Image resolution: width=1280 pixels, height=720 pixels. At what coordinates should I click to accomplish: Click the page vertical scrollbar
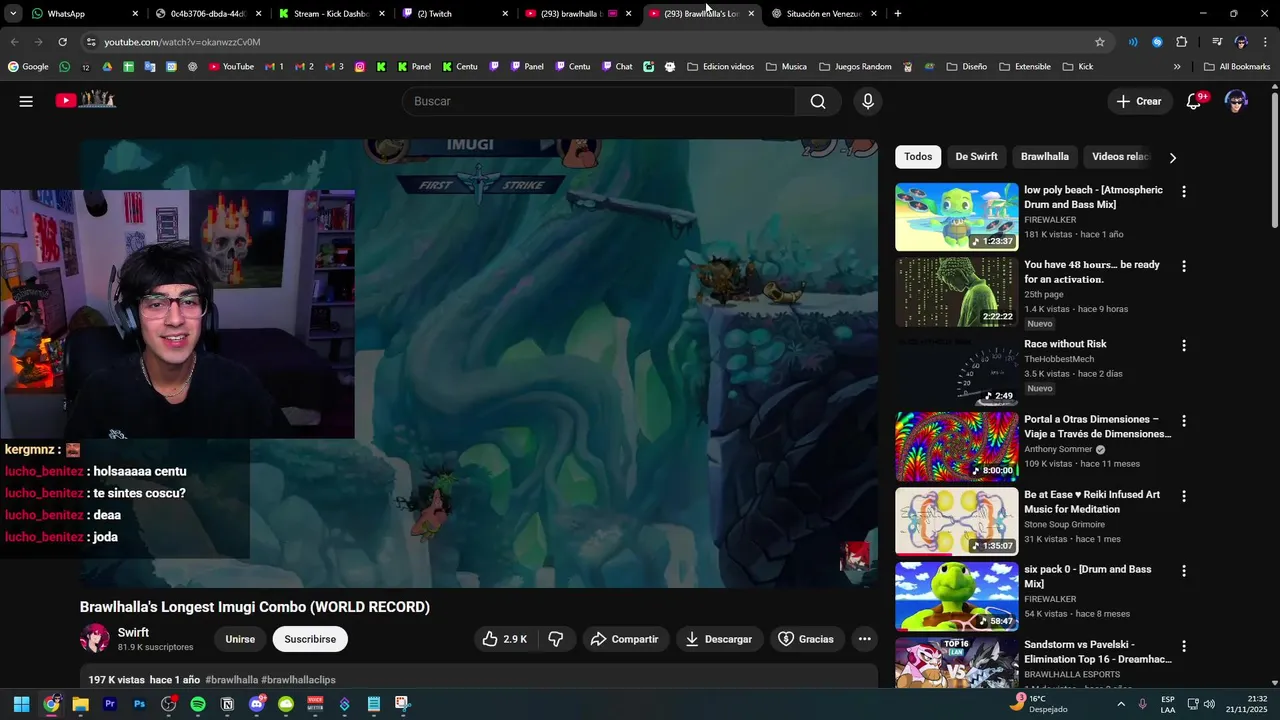pyautogui.click(x=1274, y=160)
